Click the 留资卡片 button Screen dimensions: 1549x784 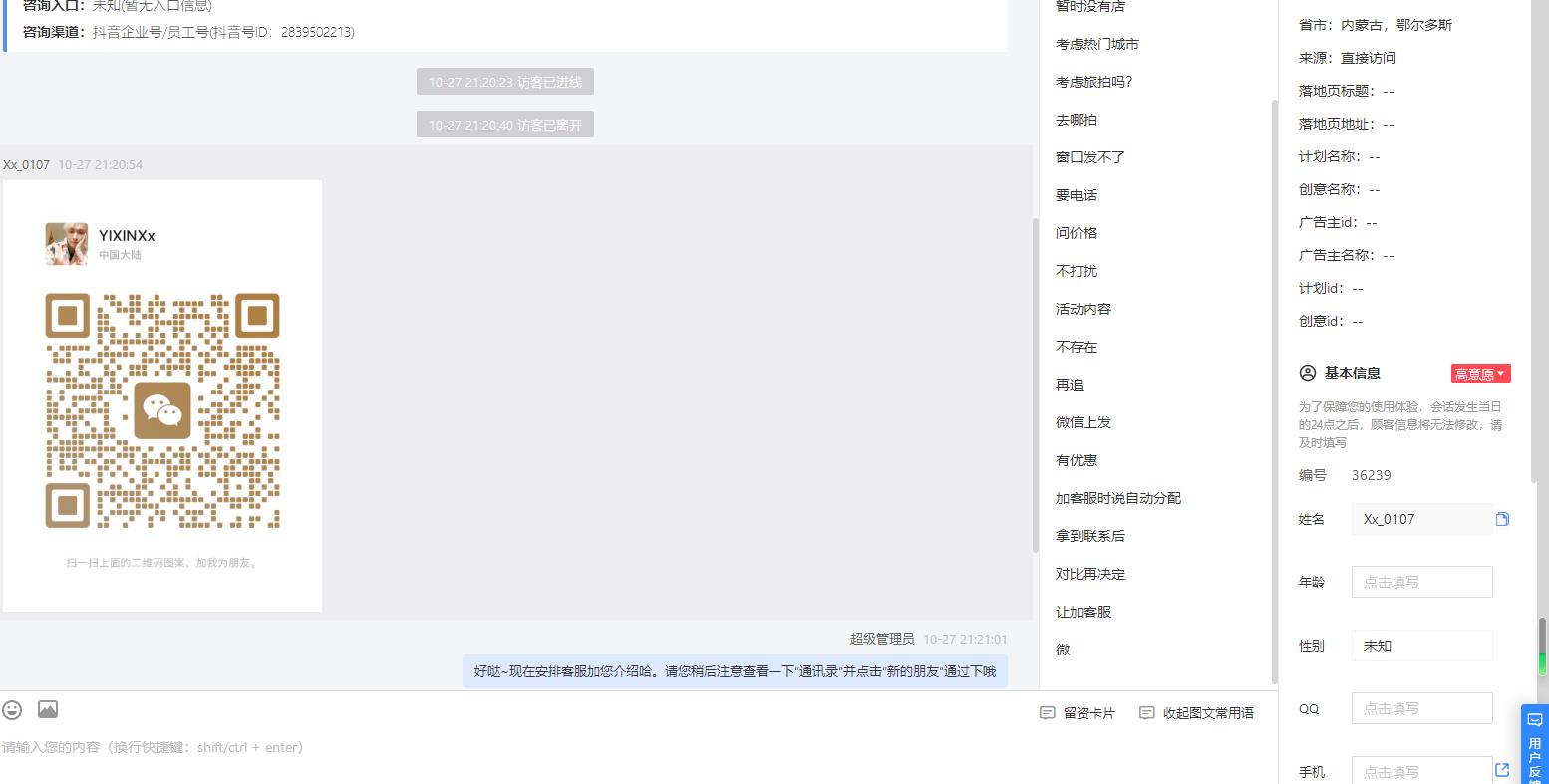(x=1078, y=713)
